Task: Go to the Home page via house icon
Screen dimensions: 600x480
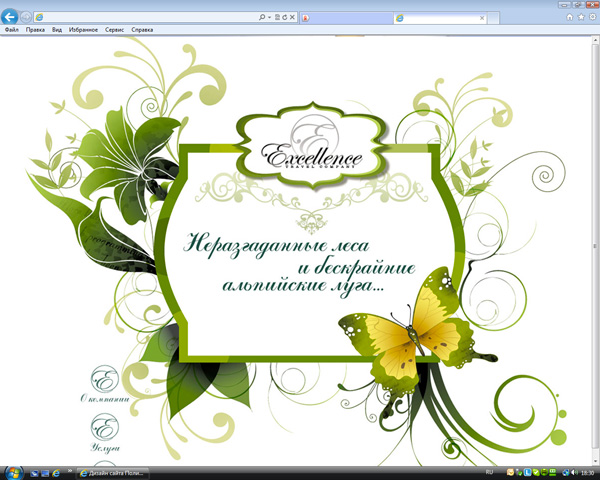Action: coord(570,17)
